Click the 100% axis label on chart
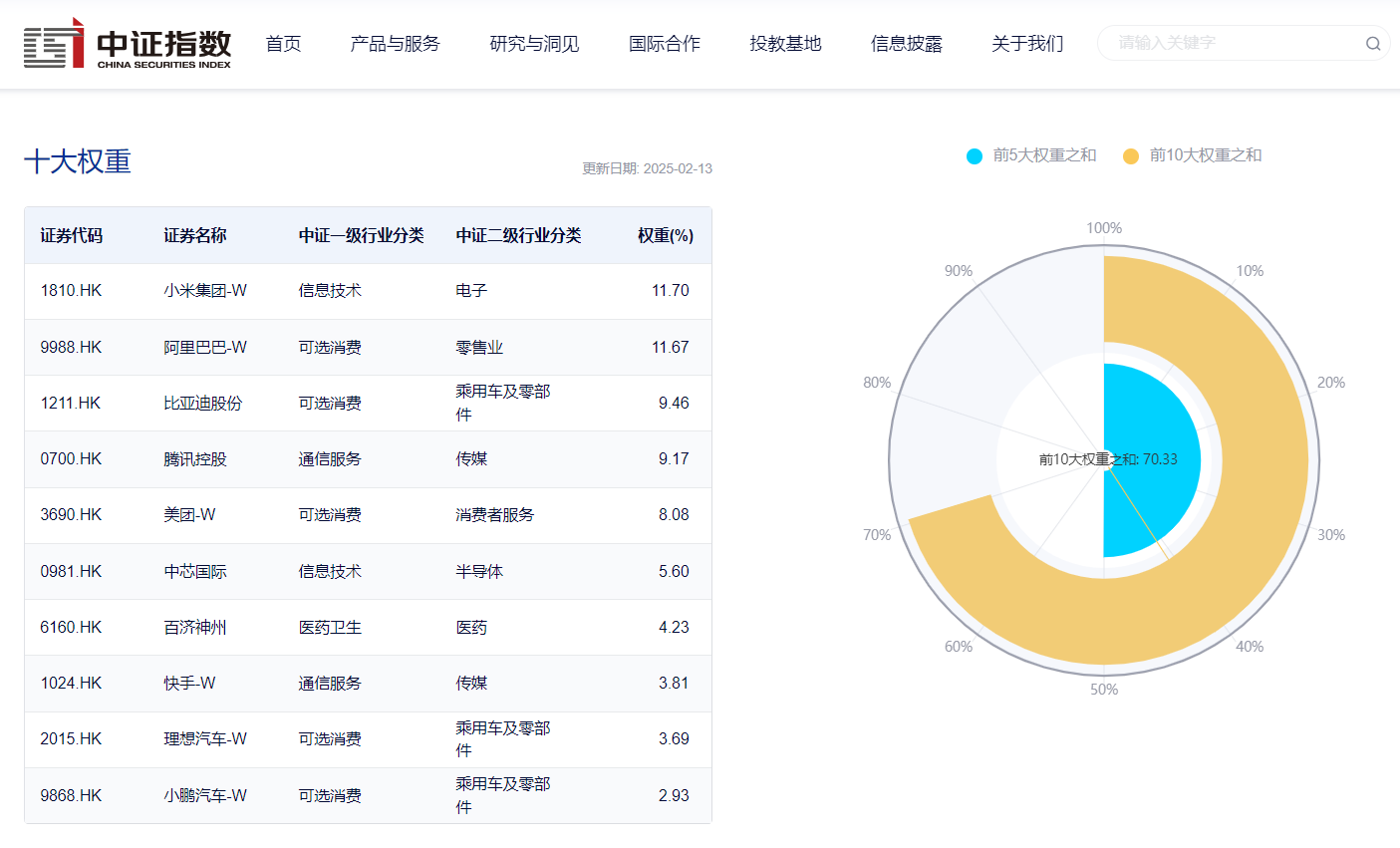The image size is (1400, 848). [1103, 227]
